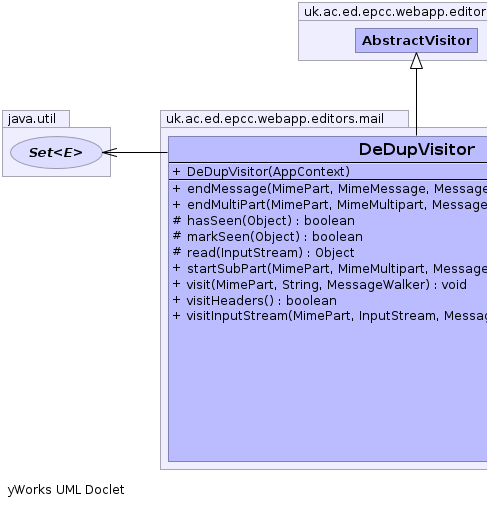
Task: Click the inheritance arrowhead below AbstractVisitor
Action: tap(416, 61)
